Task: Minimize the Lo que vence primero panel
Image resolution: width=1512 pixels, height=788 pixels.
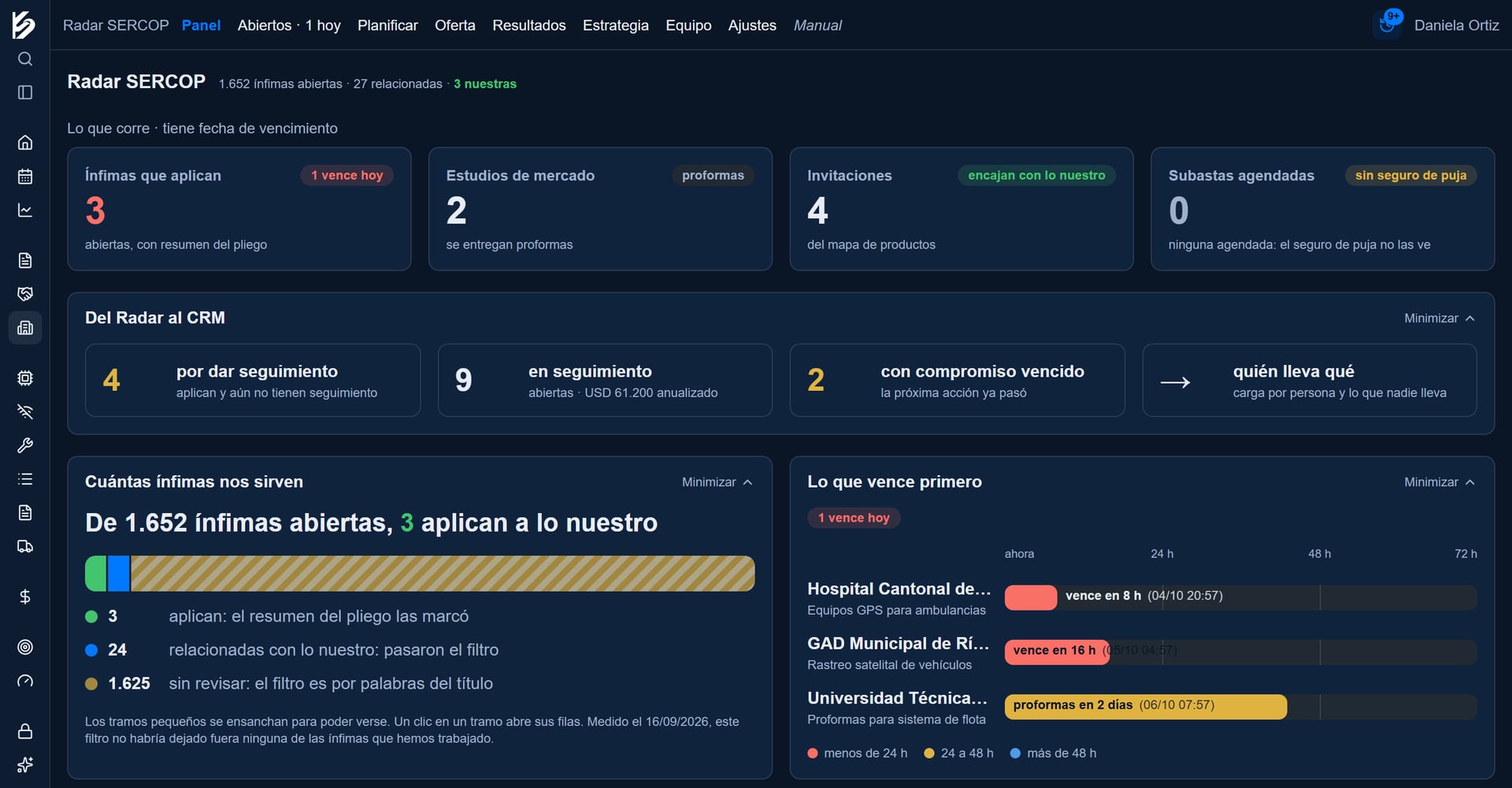Action: pos(1440,482)
